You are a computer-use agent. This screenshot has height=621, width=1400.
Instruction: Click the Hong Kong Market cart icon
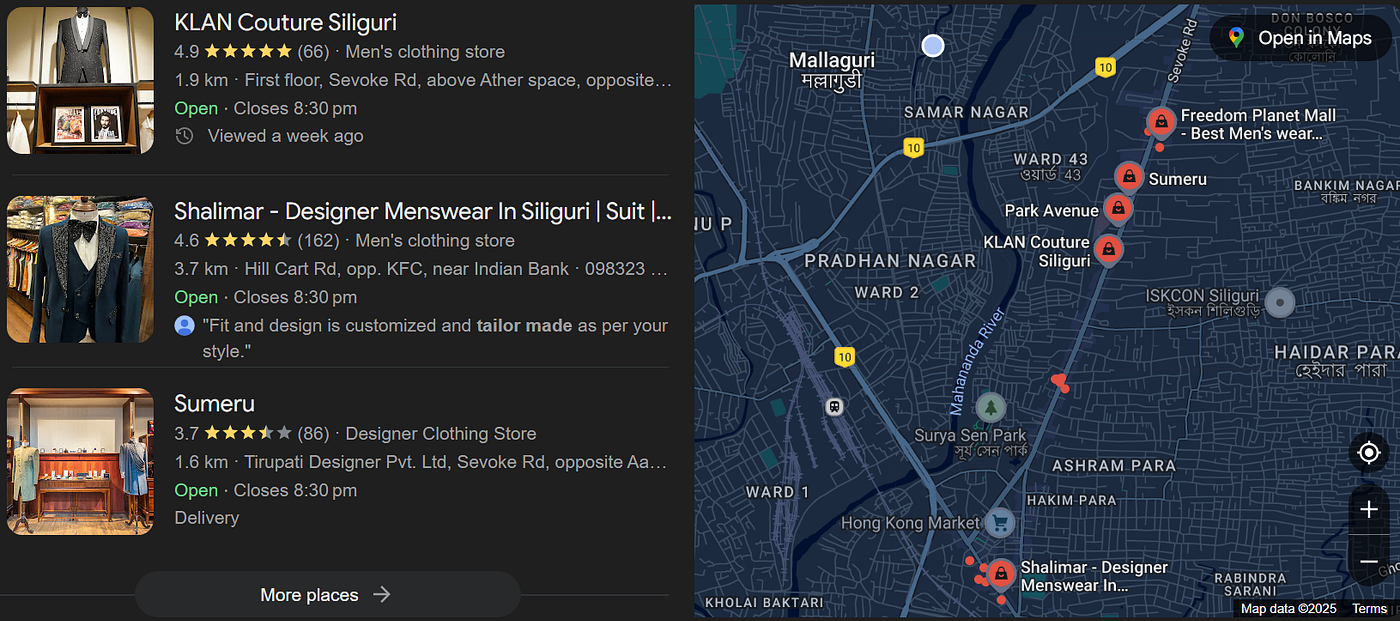coord(999,522)
